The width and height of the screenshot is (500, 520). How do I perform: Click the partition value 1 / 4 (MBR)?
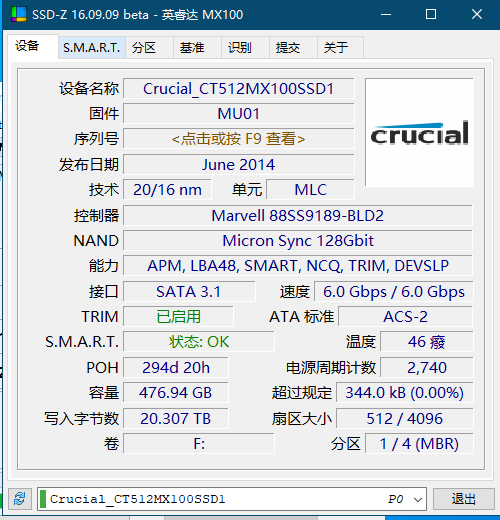tap(419, 444)
